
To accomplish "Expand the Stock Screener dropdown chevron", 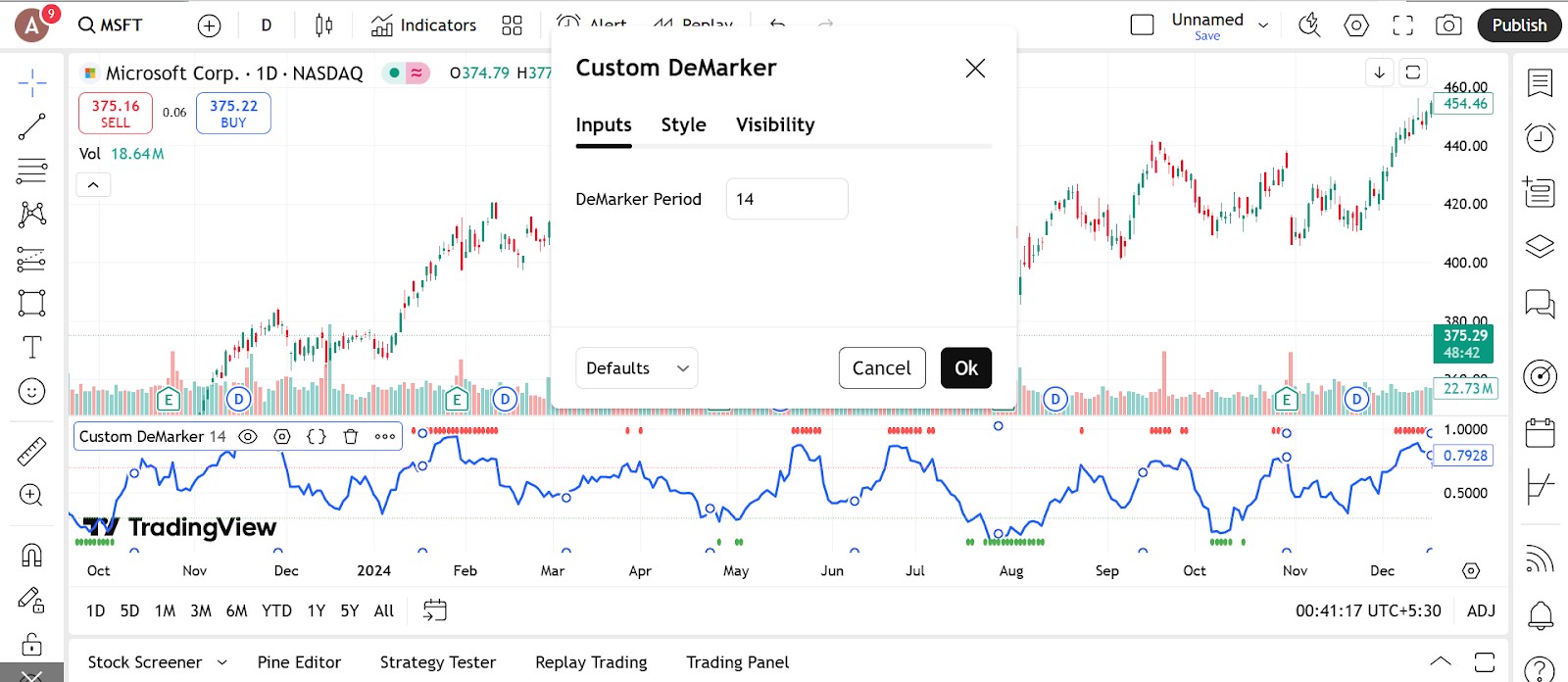I will (222, 662).
